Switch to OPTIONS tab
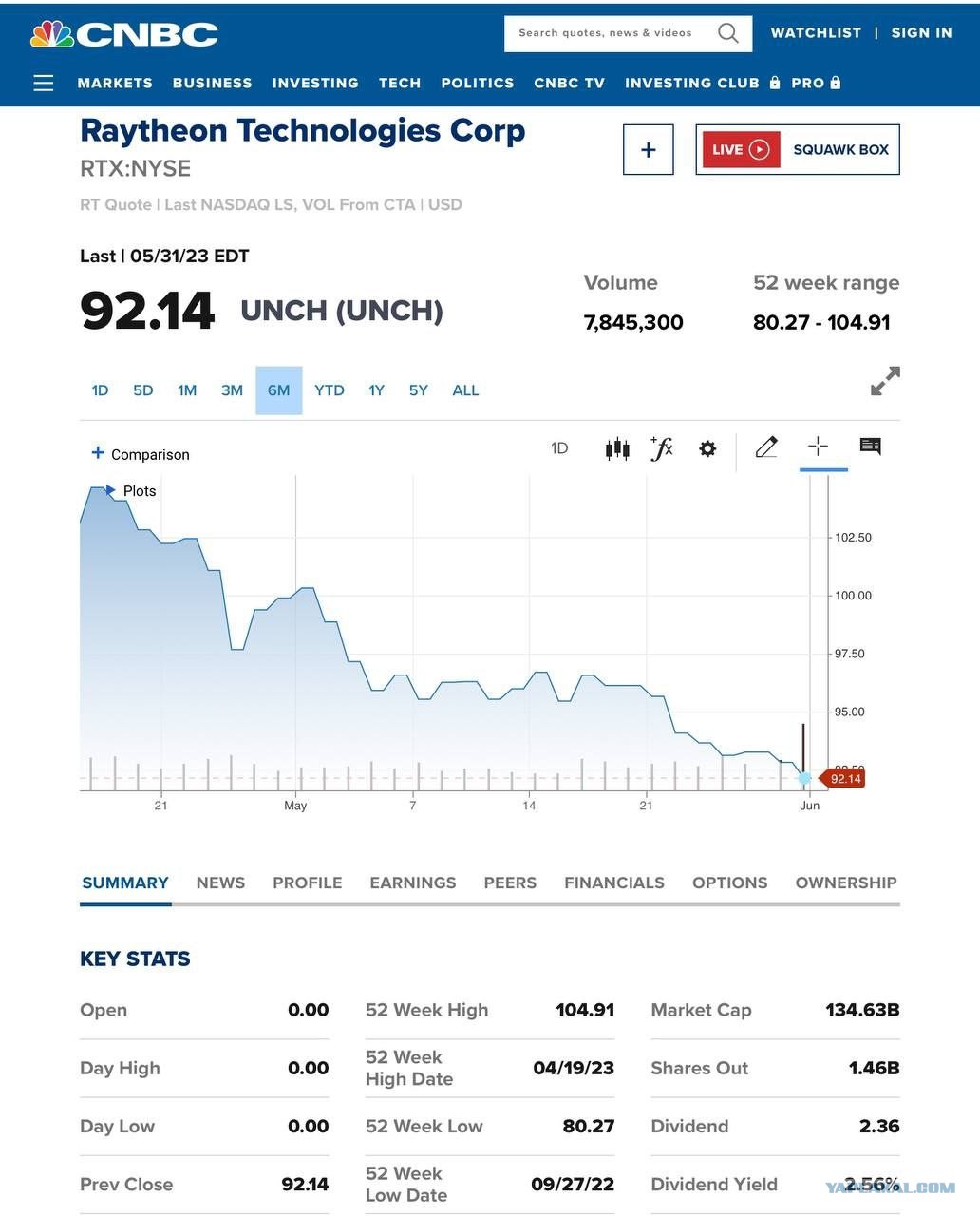The image size is (980, 1216). coord(730,883)
